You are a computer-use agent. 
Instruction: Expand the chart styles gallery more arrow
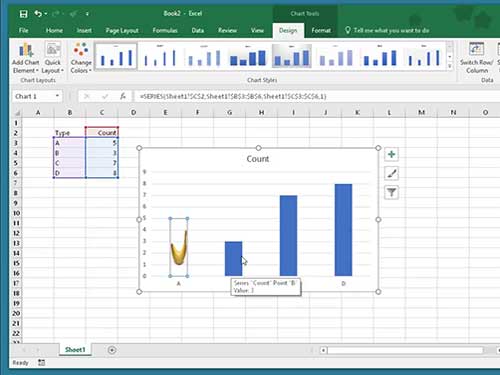(x=450, y=66)
